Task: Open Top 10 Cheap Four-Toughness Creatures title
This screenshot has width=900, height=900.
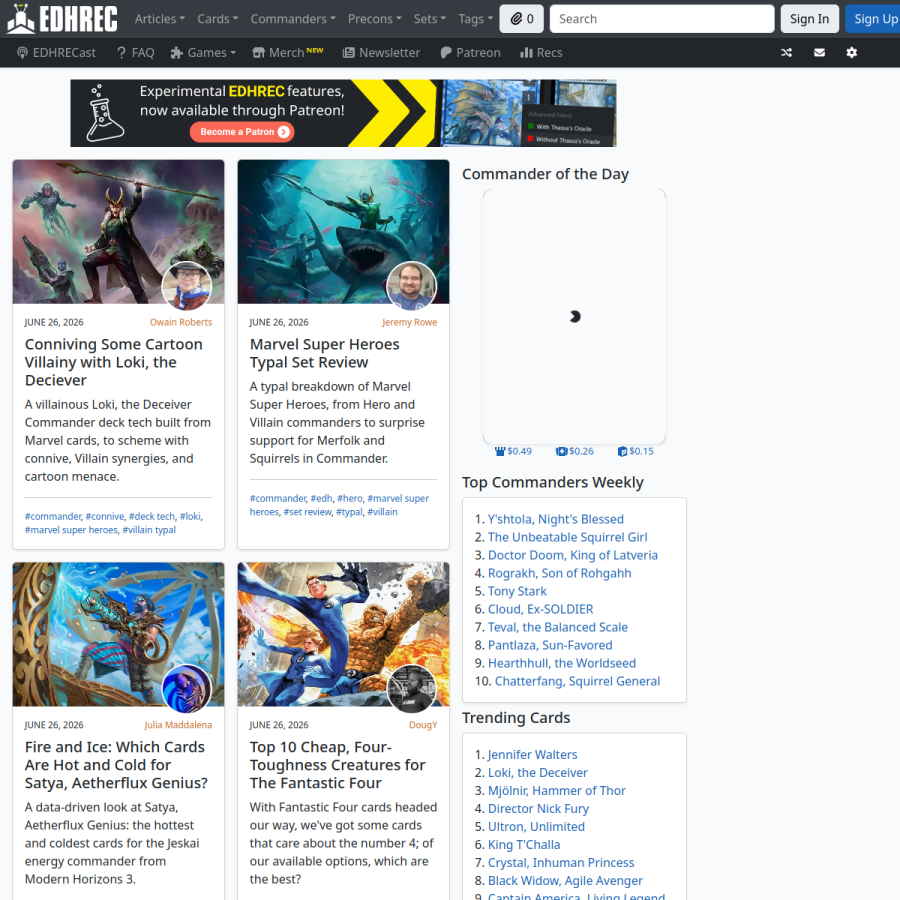Action: coord(338,765)
